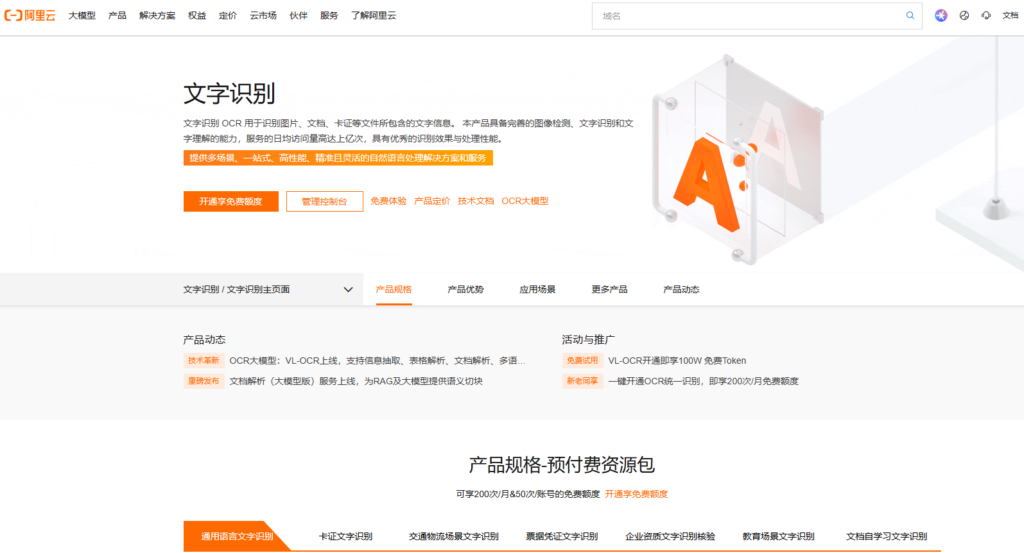Open the 免费体验 link

coord(388,201)
